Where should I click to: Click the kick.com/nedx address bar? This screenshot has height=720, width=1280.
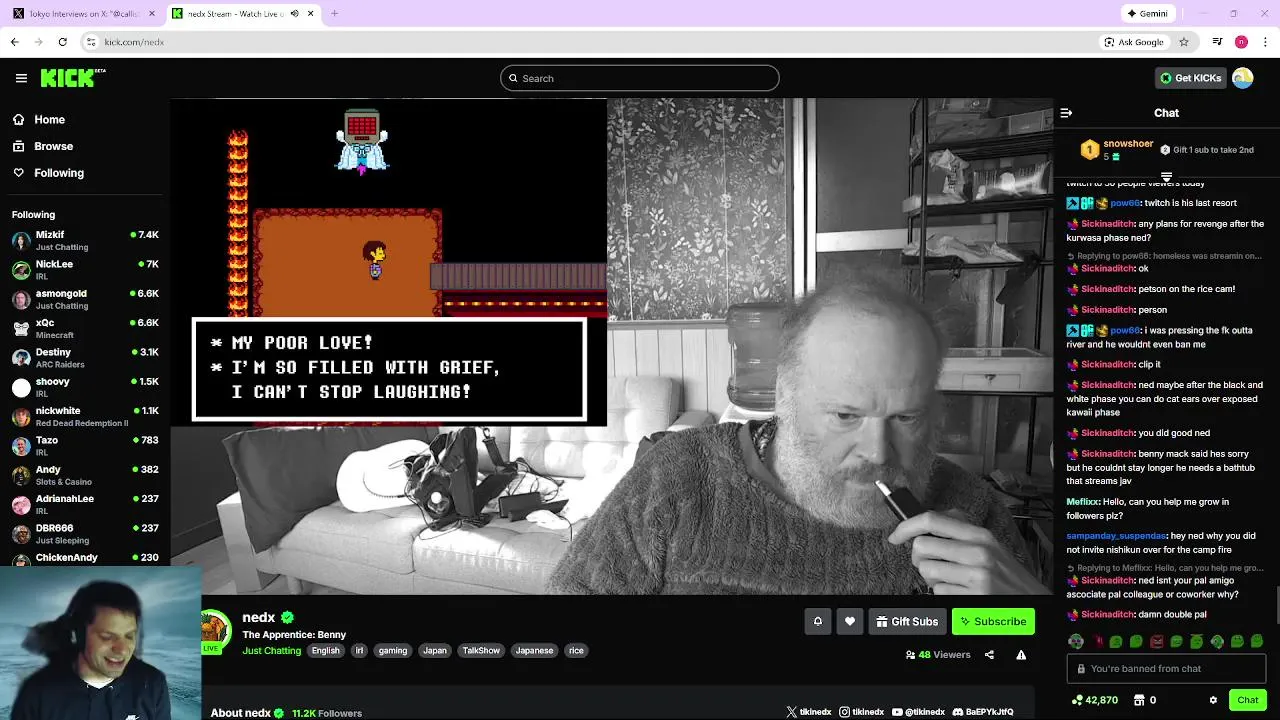(590, 42)
